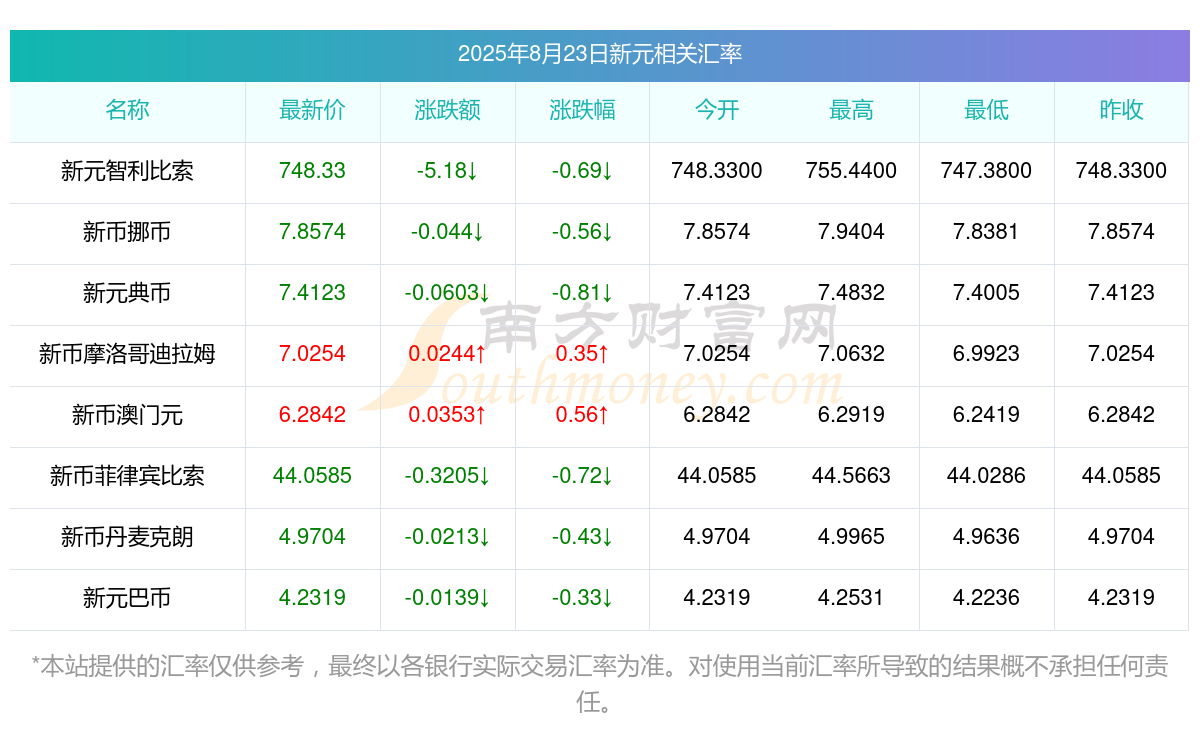Select high value 4.9965

851,537
